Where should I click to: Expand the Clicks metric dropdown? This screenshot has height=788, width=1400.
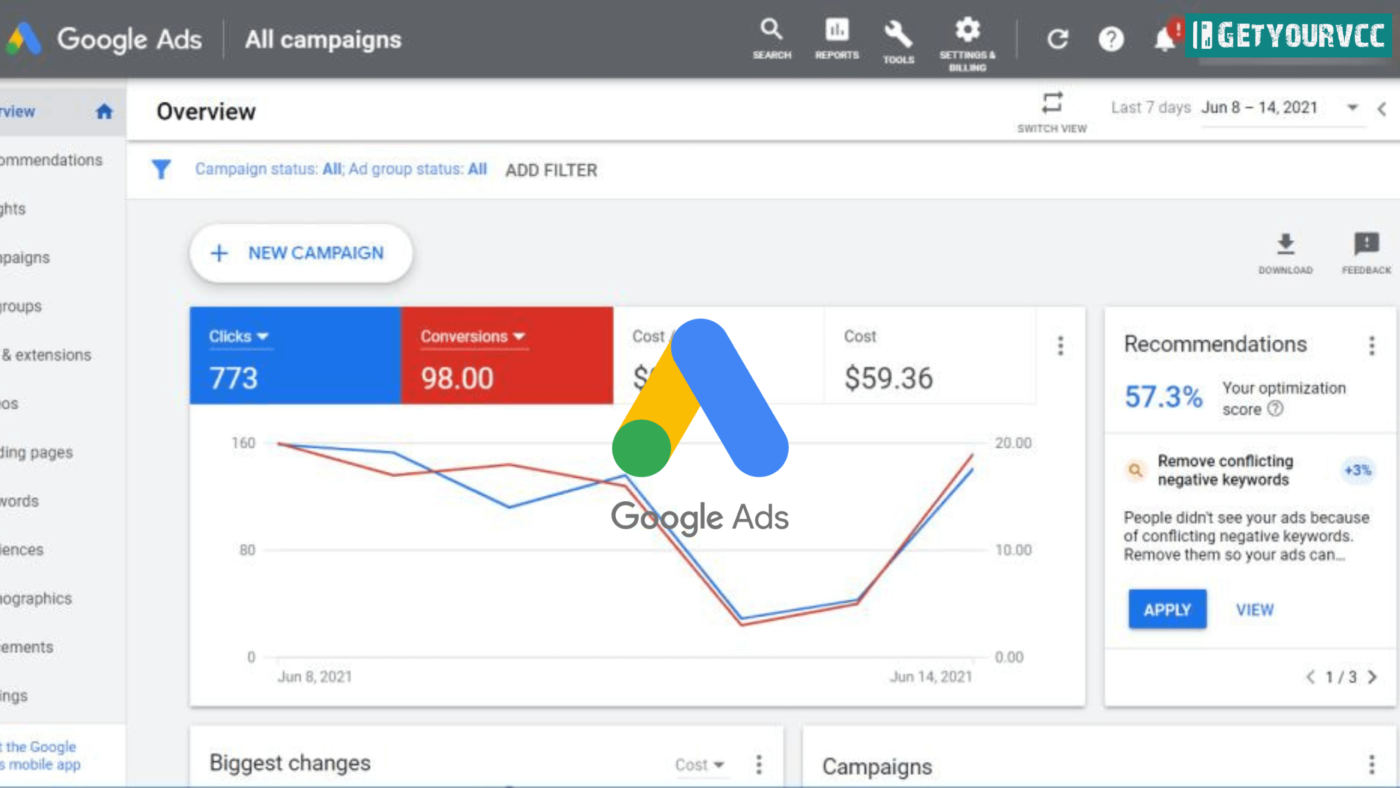coord(240,337)
